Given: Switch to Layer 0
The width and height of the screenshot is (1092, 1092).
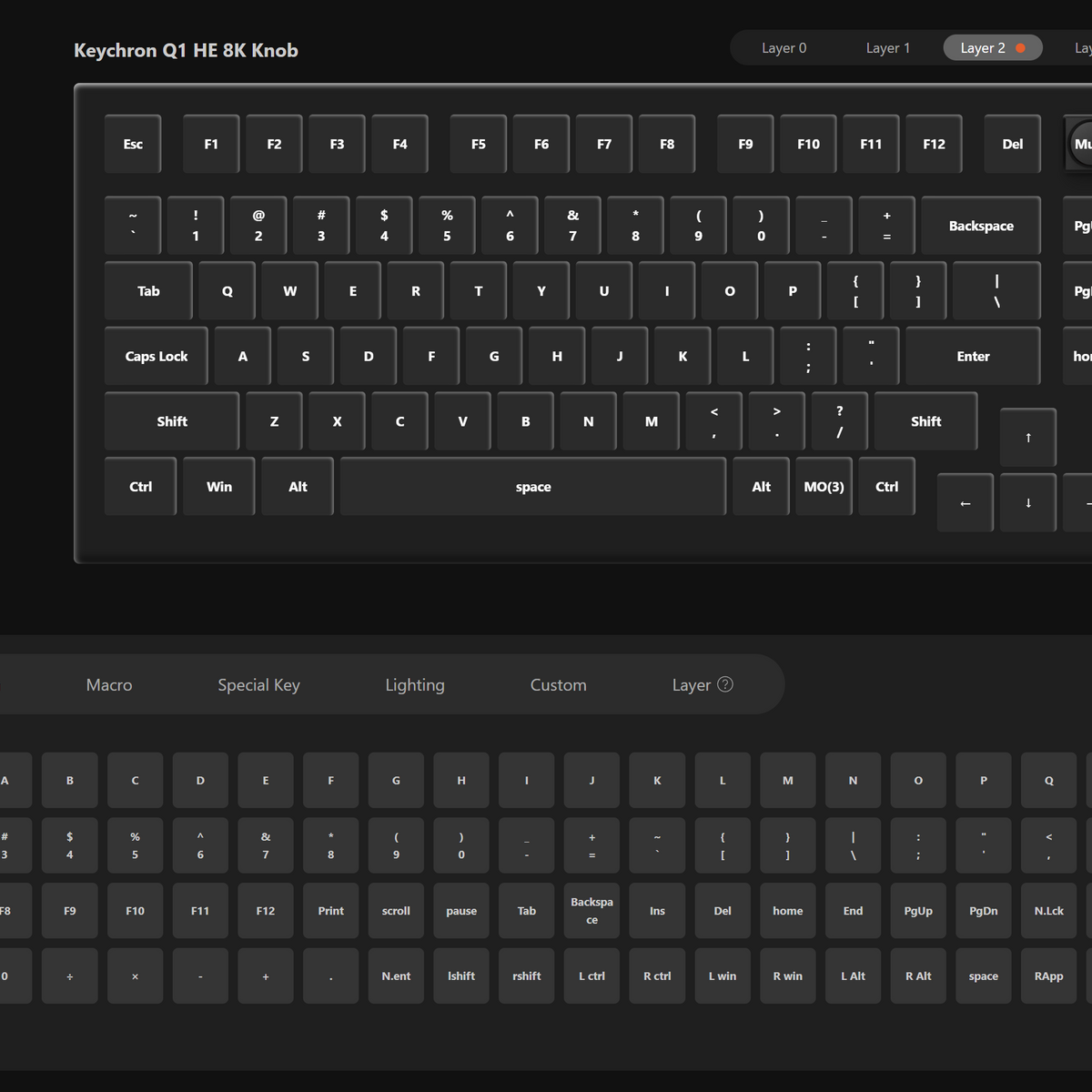Looking at the screenshot, I should 784,48.
